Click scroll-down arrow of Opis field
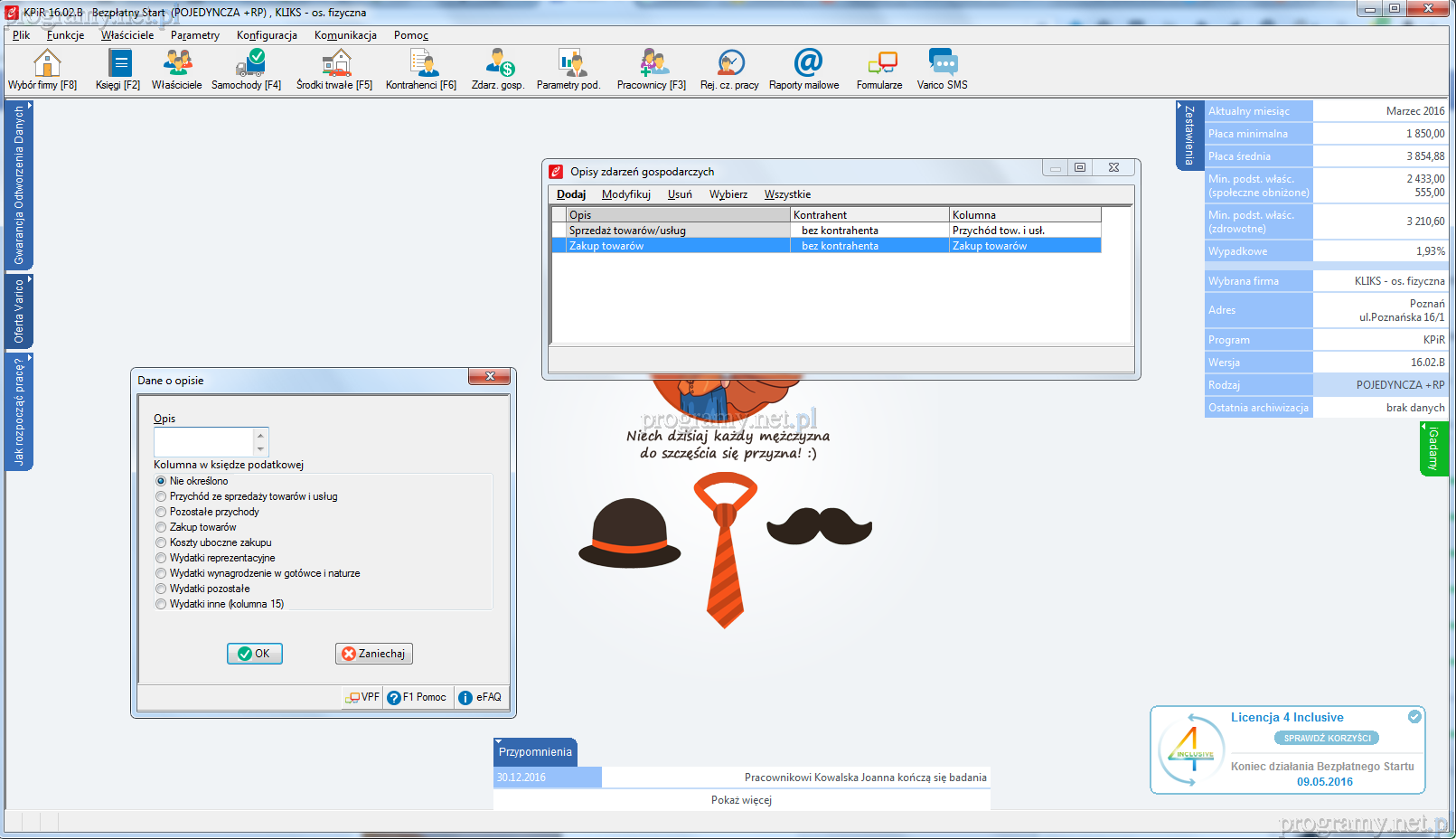 [261, 449]
